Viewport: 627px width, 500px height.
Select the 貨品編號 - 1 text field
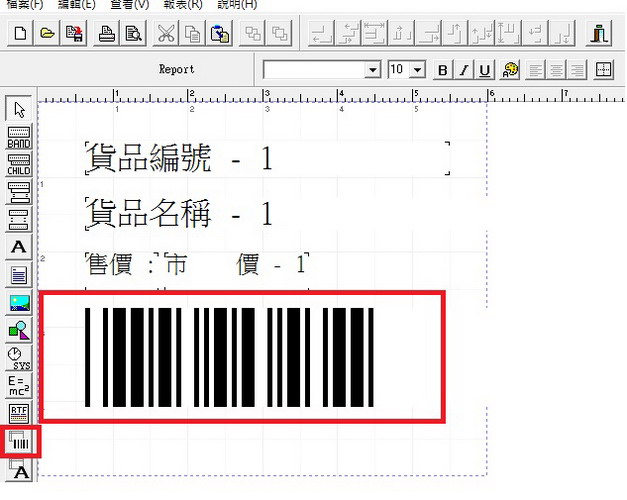[x=267, y=158]
